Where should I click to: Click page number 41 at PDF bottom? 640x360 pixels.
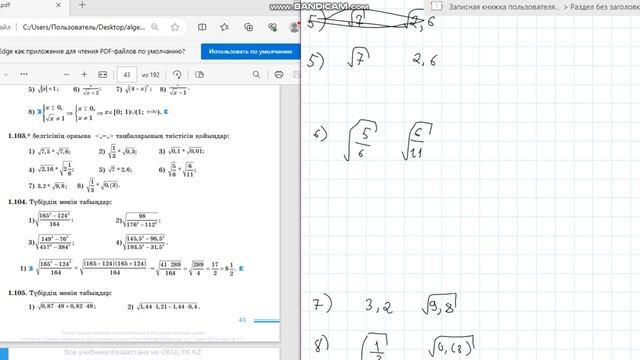coord(242,320)
